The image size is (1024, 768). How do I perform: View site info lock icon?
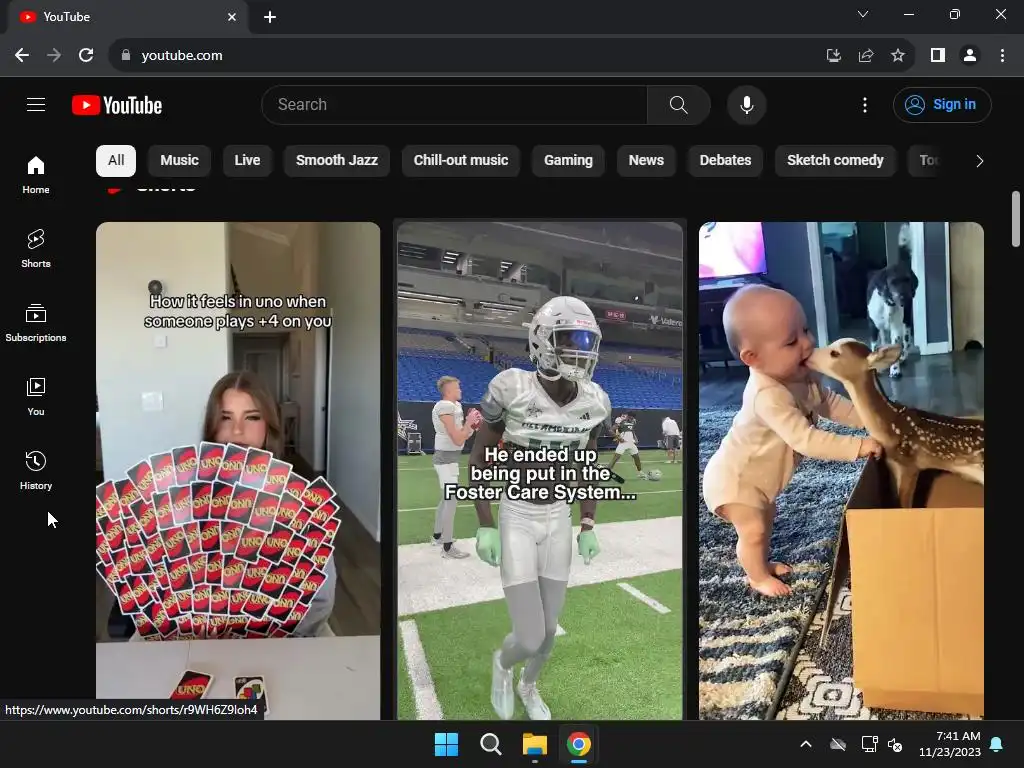click(x=126, y=56)
